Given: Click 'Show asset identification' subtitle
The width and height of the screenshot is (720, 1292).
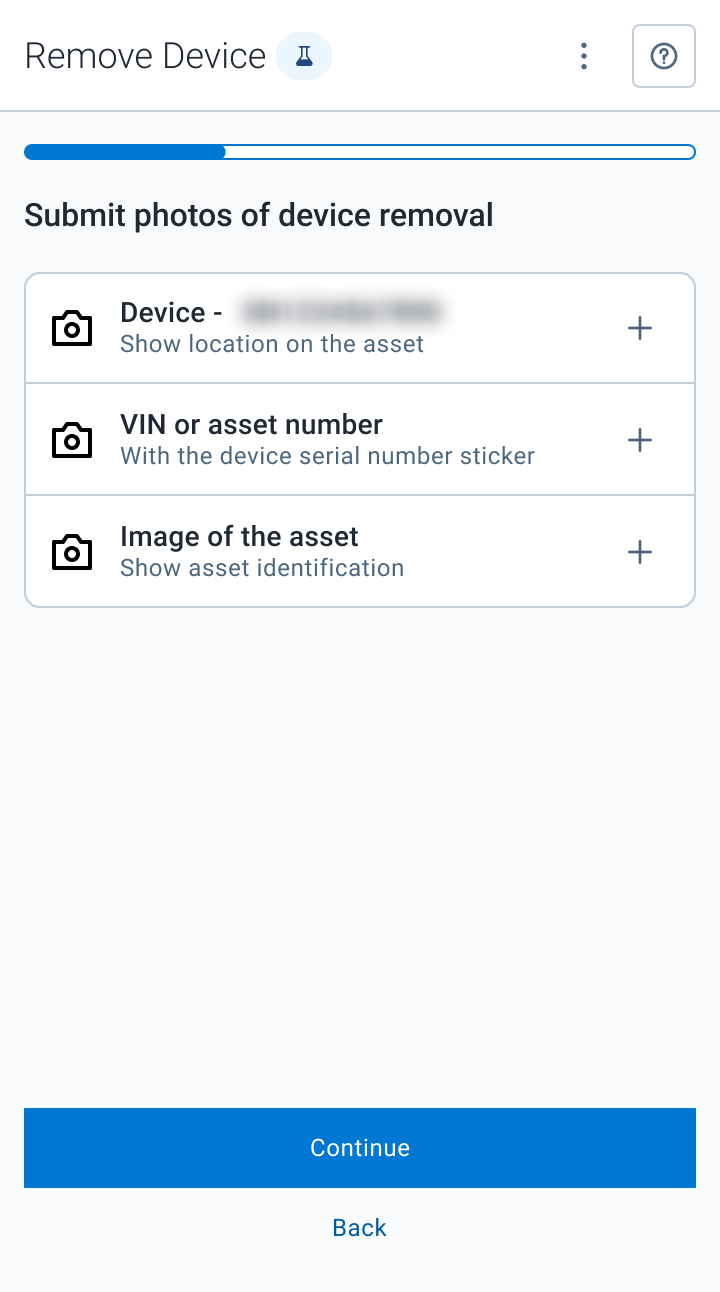Looking at the screenshot, I should [x=262, y=568].
